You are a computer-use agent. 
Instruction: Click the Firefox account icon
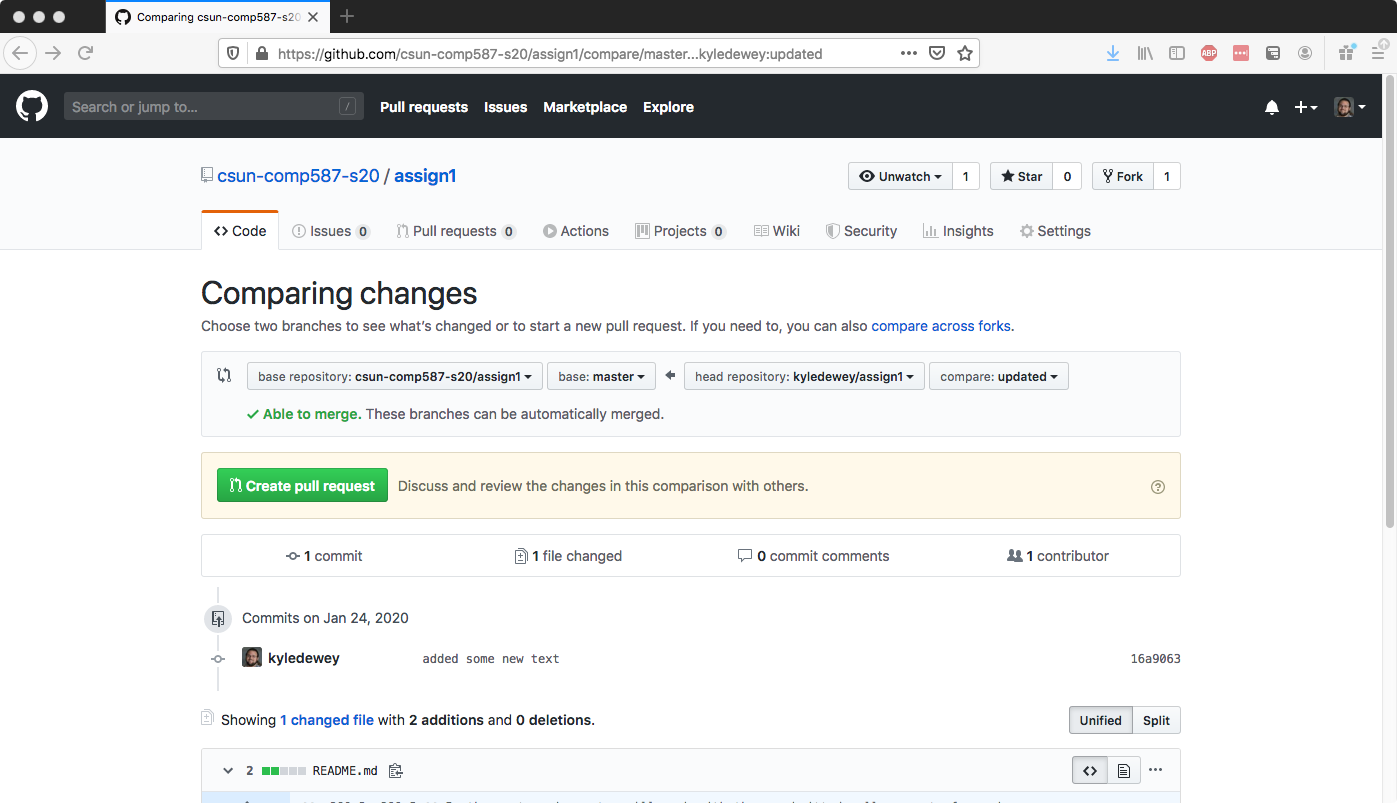point(1305,53)
